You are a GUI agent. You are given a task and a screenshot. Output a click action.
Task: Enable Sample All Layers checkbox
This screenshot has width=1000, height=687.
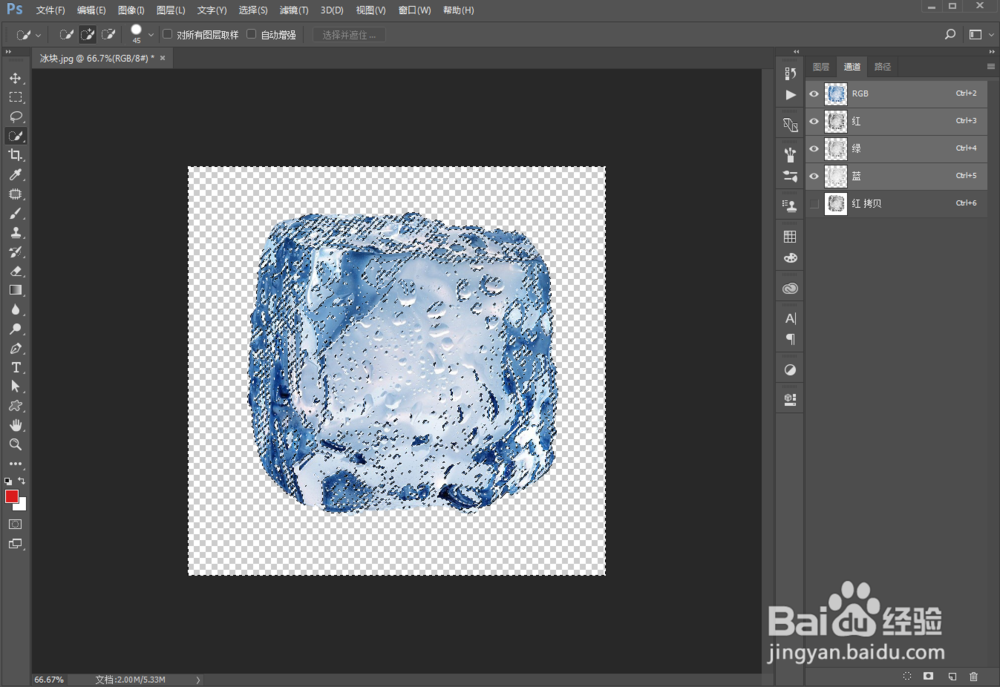[x=168, y=34]
